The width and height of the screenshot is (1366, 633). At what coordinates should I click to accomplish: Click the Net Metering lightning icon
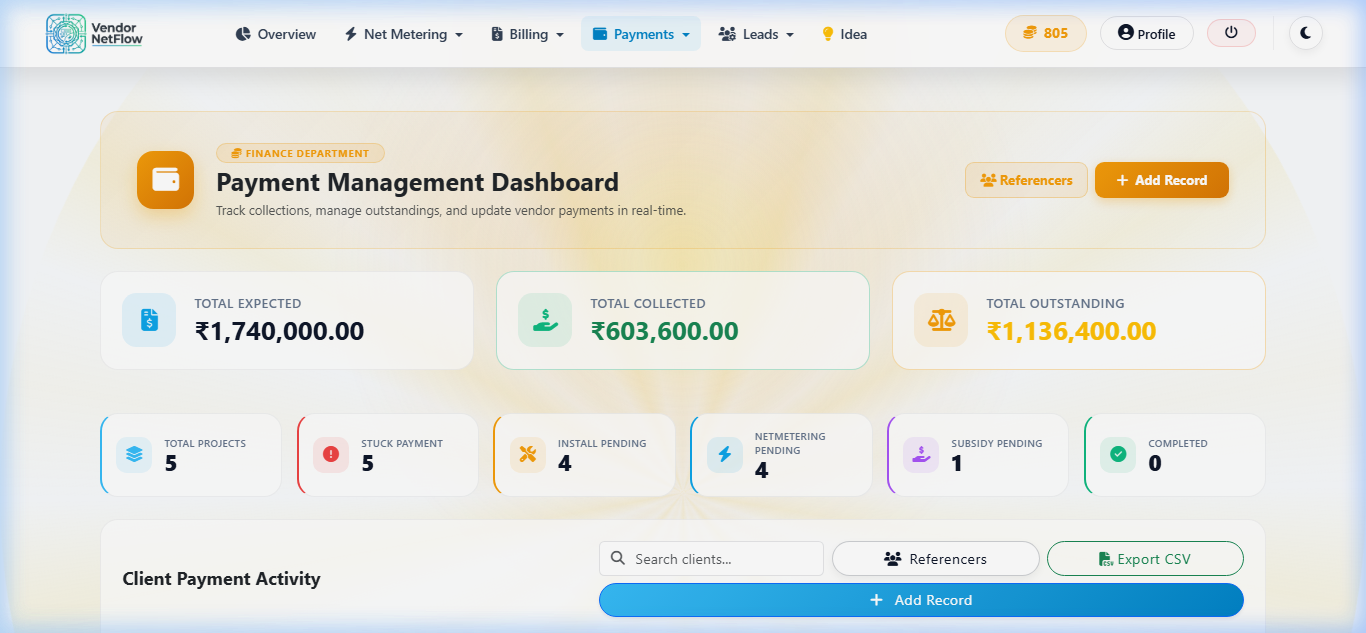351,34
